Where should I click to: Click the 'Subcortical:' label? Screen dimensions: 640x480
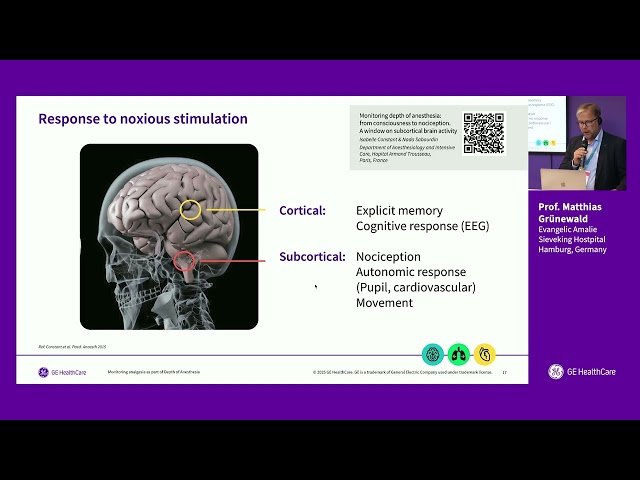tap(312, 257)
